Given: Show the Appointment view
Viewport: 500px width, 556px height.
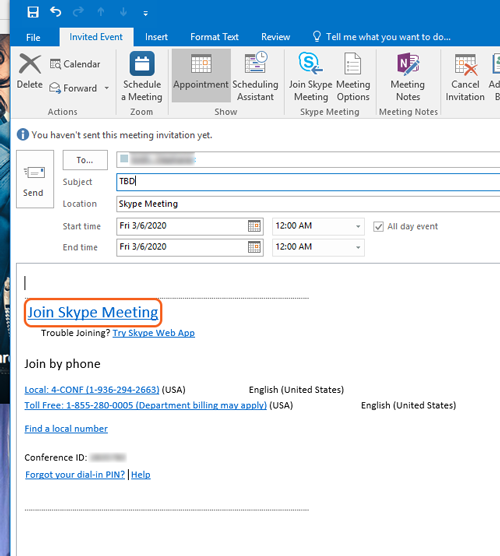Looking at the screenshot, I should click(x=201, y=76).
